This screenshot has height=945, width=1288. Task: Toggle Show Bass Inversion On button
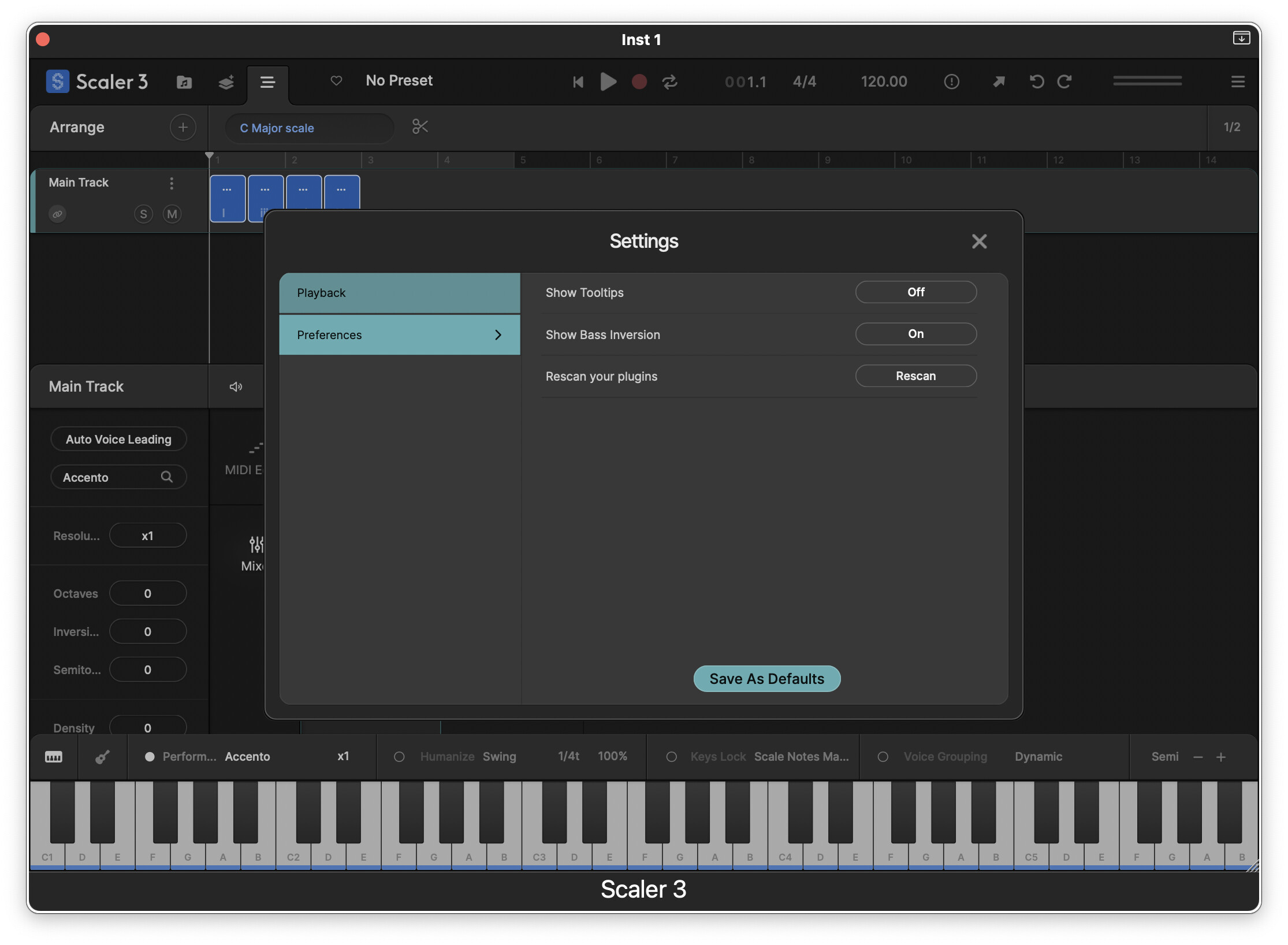pos(915,334)
